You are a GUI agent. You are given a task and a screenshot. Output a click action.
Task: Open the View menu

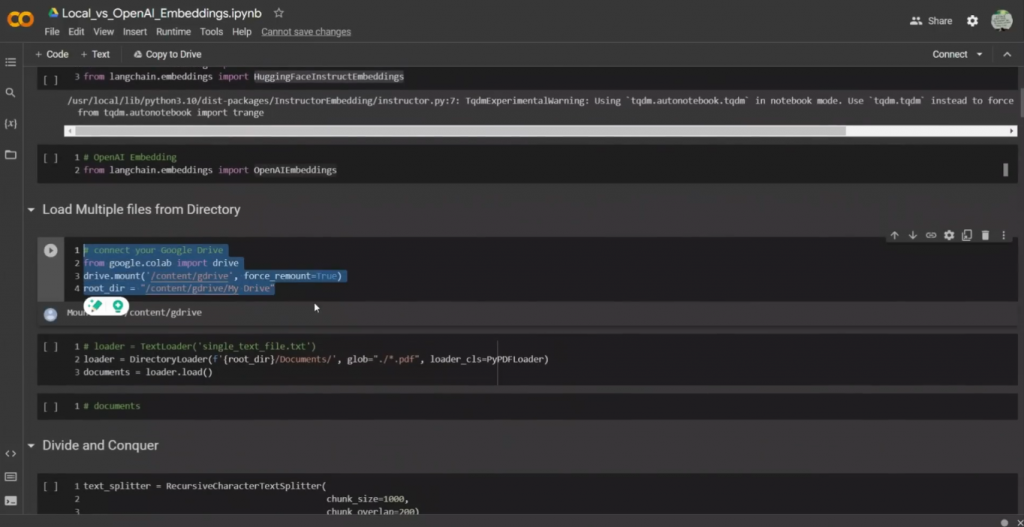[x=103, y=31]
